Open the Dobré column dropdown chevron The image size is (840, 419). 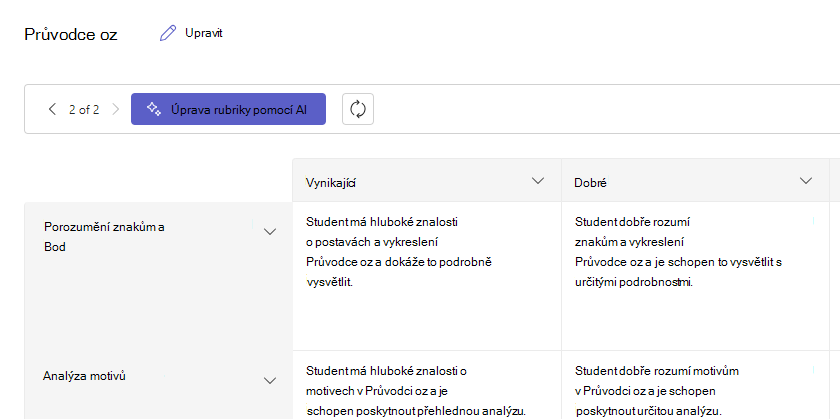(x=806, y=181)
